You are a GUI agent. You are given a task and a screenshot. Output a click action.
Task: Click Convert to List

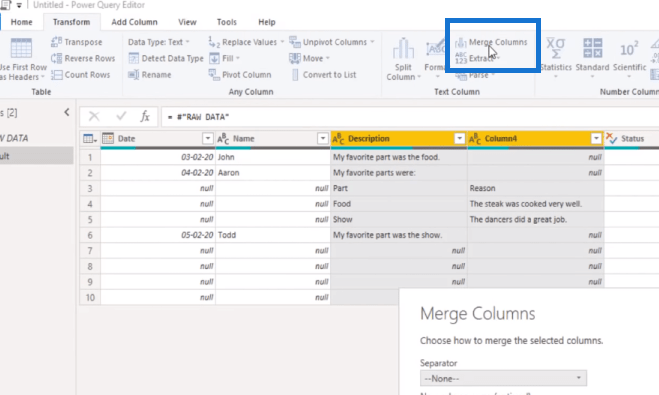pos(324,75)
